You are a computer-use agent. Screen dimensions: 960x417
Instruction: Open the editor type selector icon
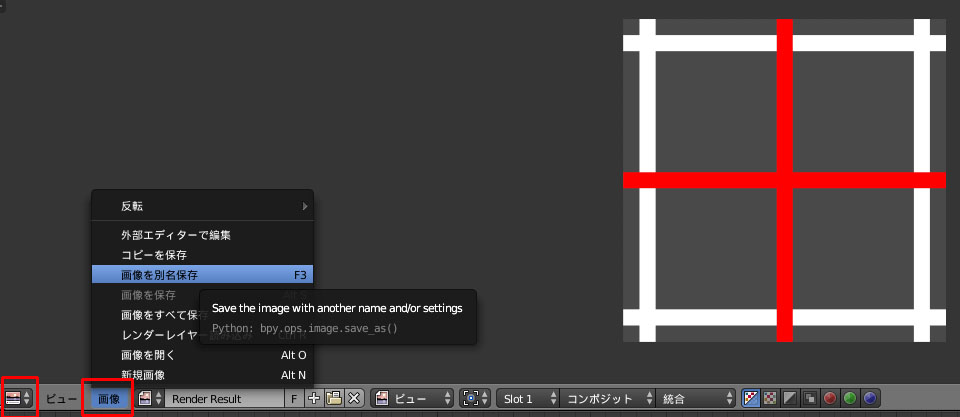click(18, 399)
